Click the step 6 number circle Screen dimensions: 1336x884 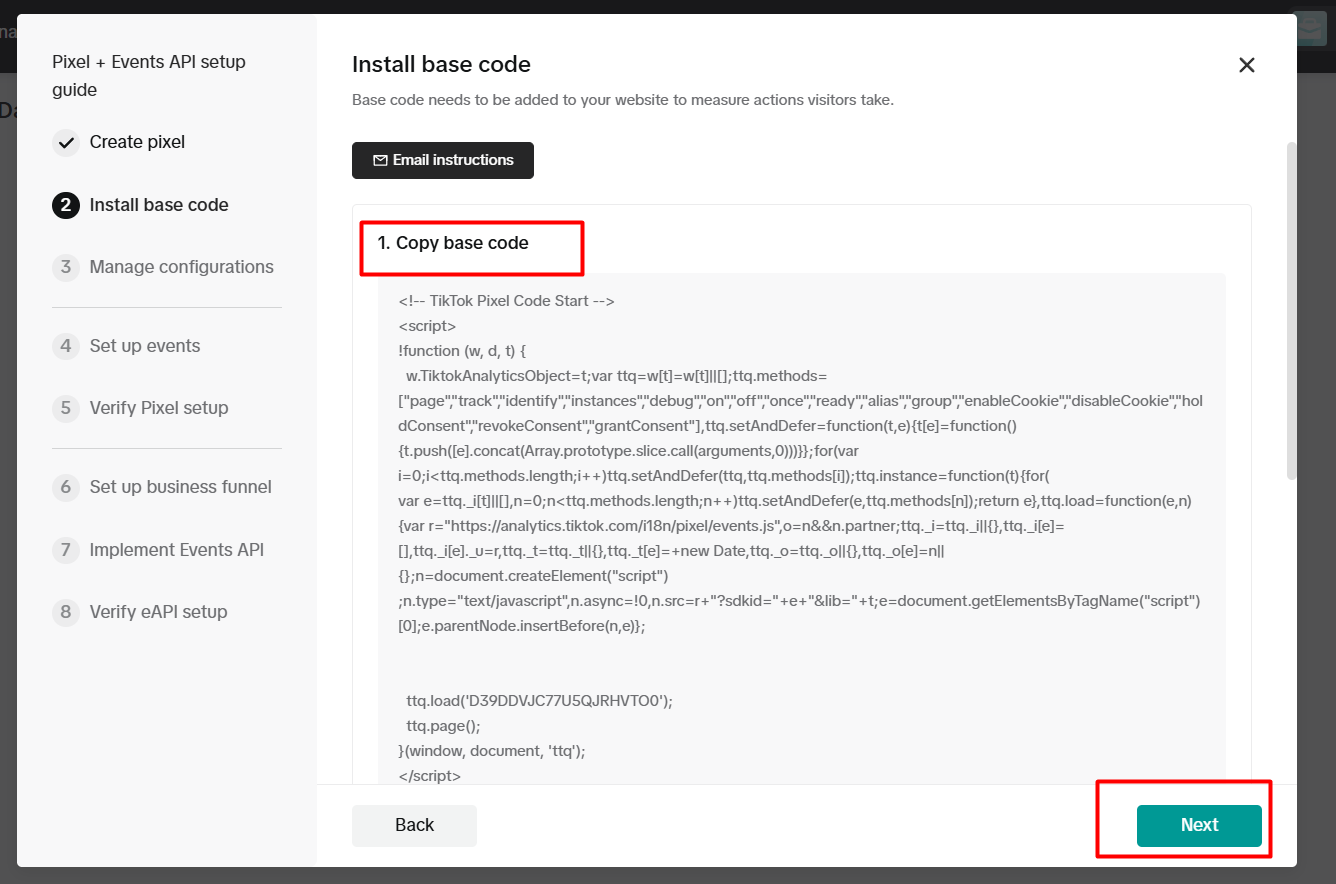(x=66, y=487)
